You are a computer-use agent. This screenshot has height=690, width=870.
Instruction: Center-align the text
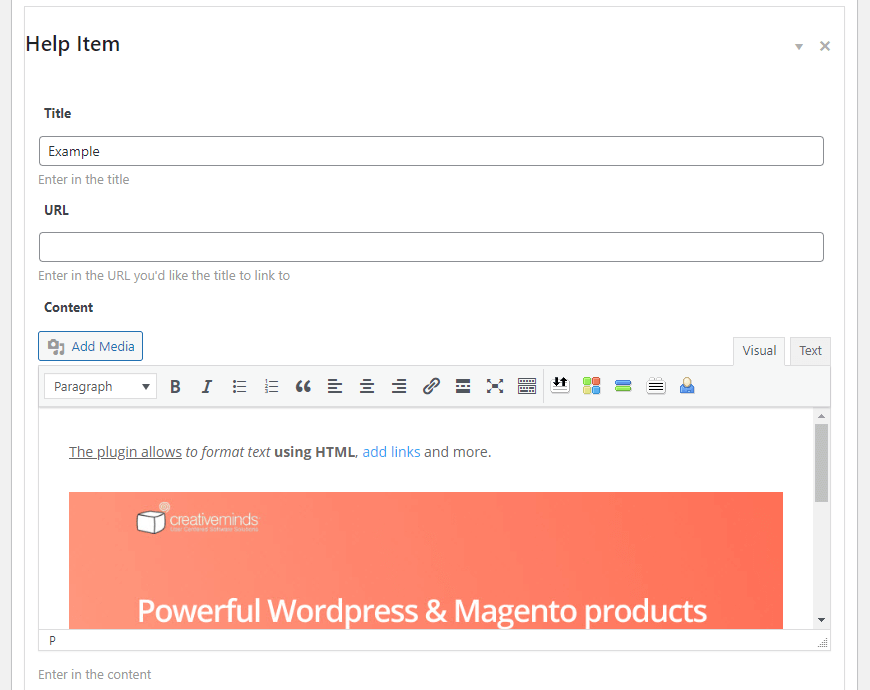pyautogui.click(x=367, y=386)
